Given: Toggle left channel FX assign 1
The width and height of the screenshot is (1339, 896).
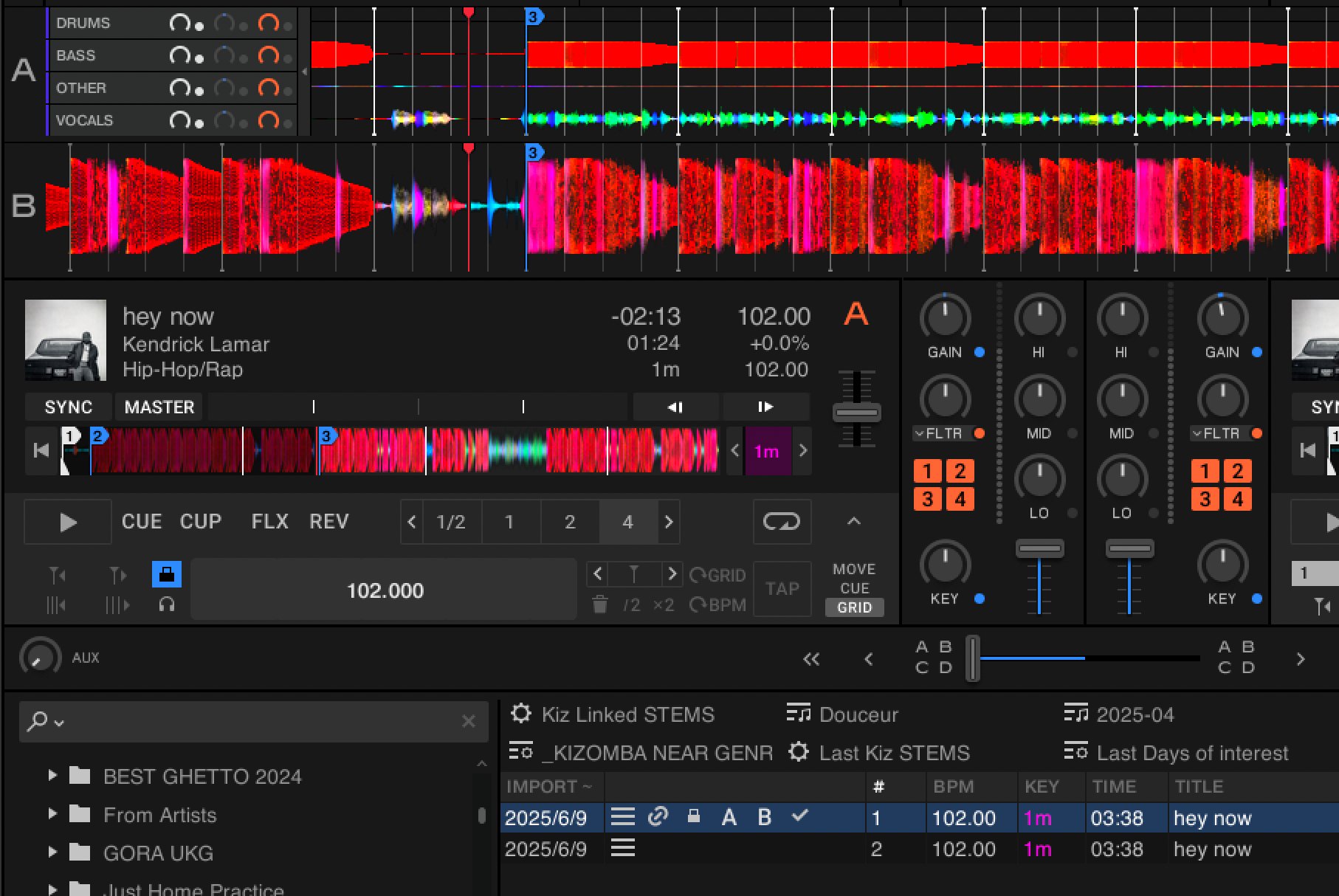Looking at the screenshot, I should coord(928,471).
